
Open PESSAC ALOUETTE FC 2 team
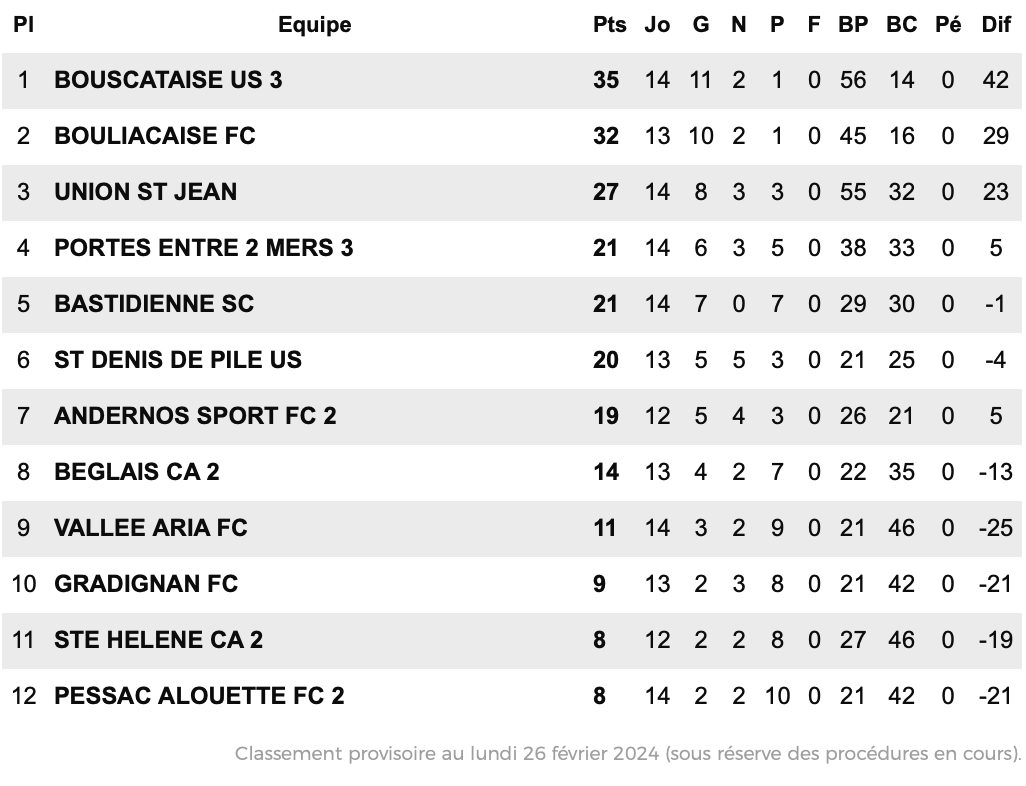point(199,696)
